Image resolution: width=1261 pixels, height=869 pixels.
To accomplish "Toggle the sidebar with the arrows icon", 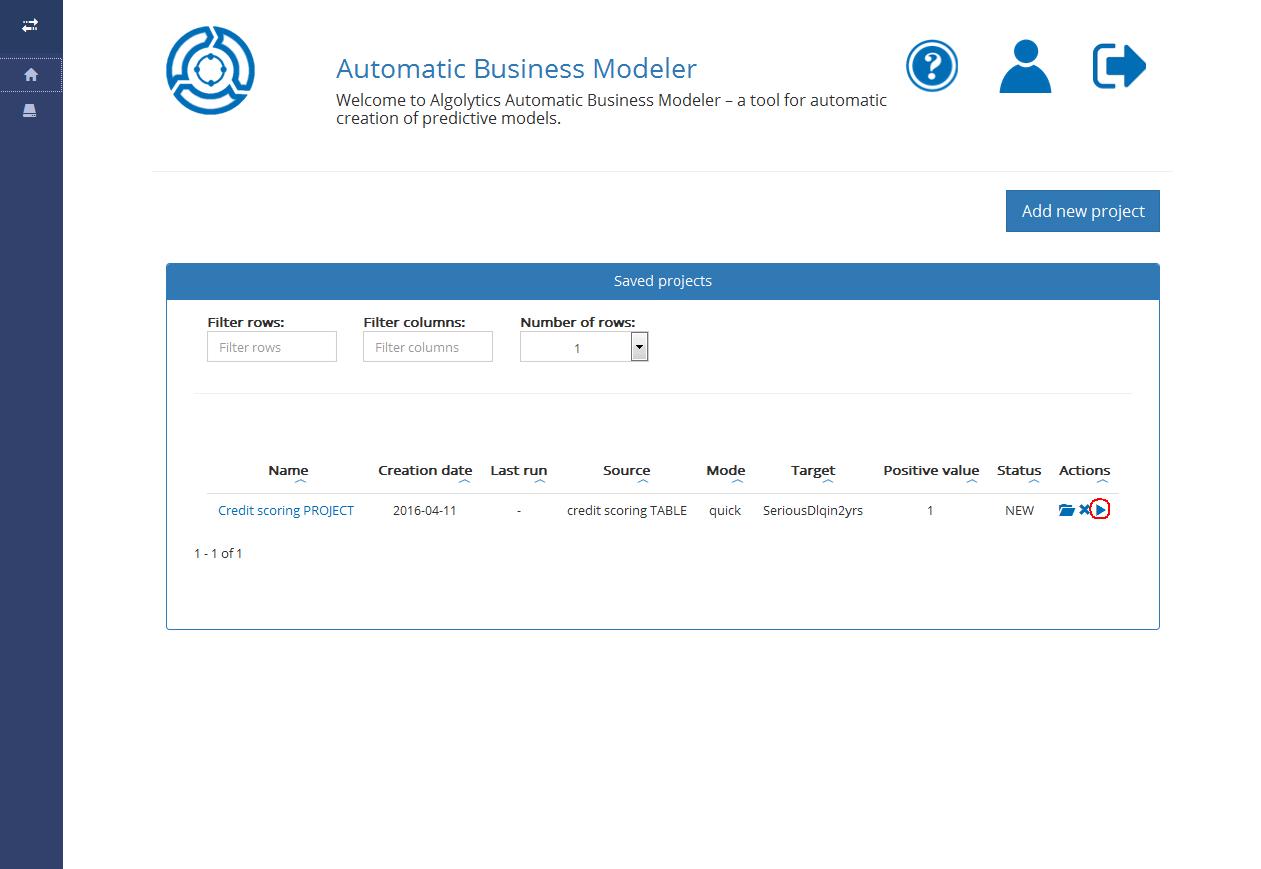I will [x=30, y=25].
